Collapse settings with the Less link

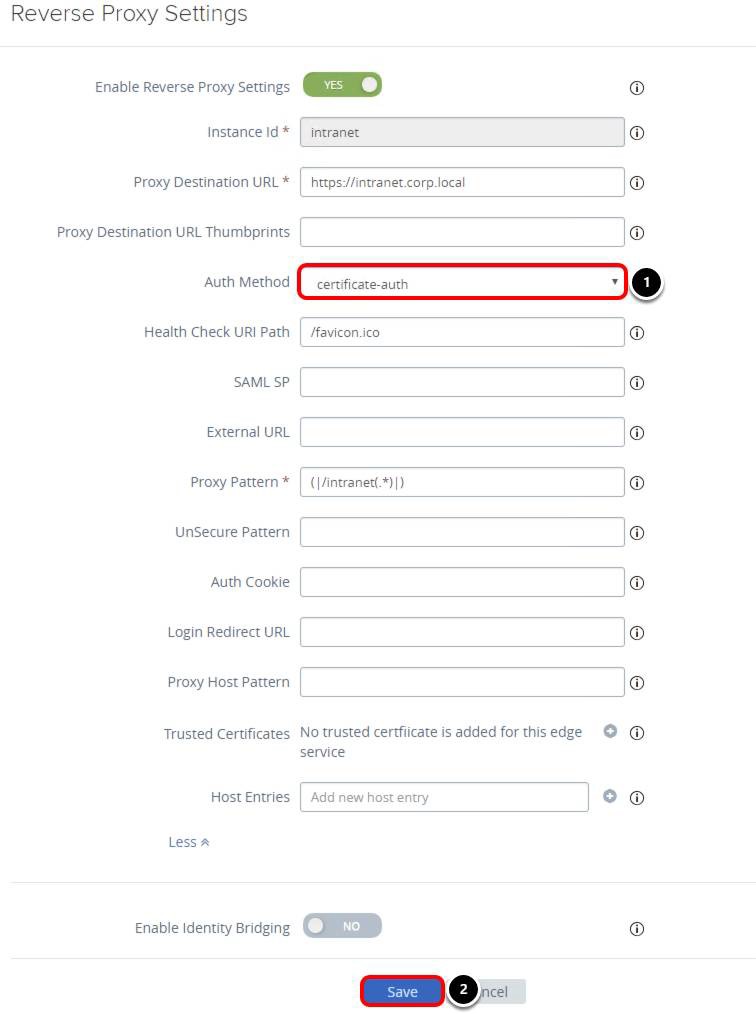(188, 842)
